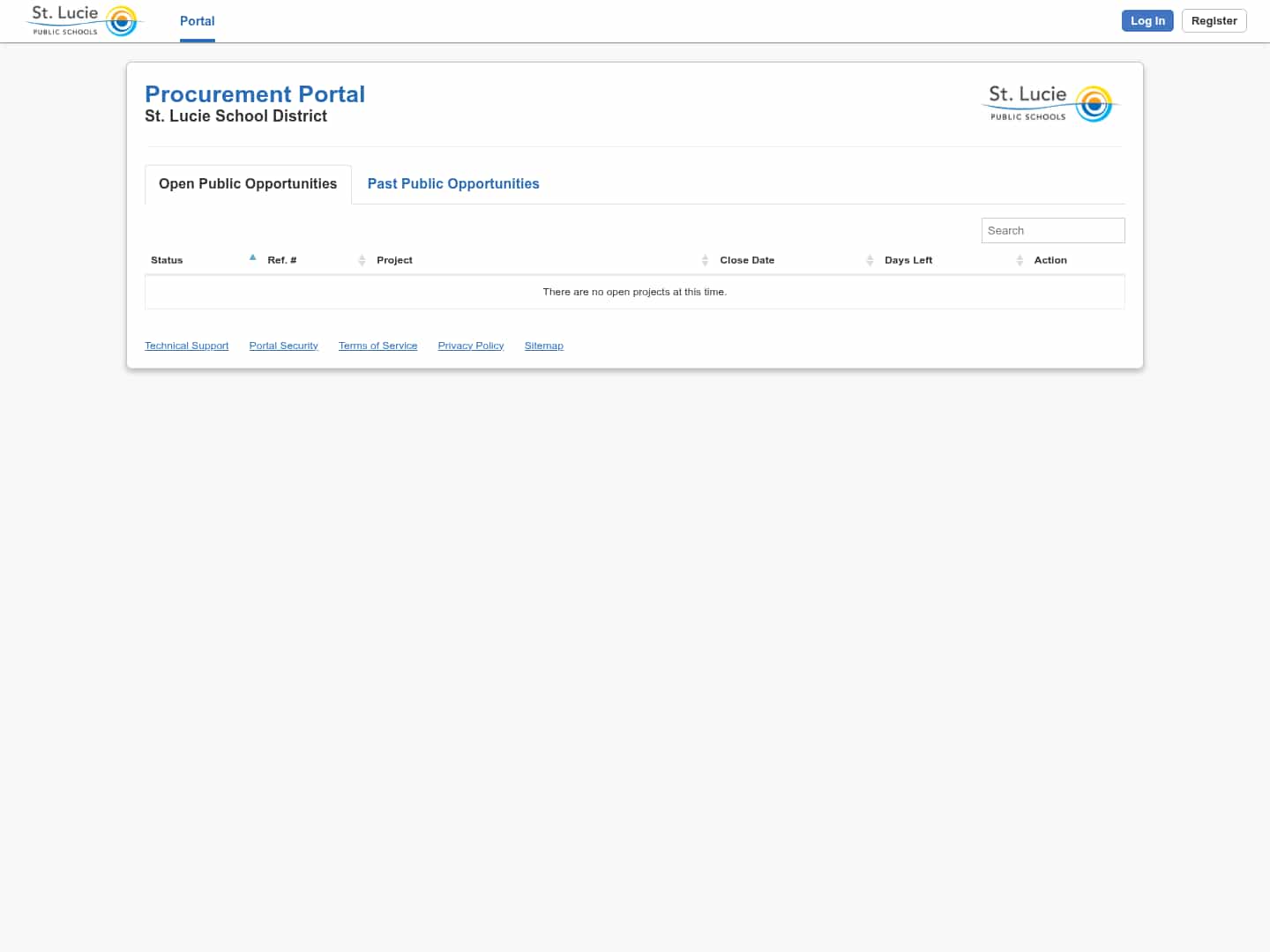Image resolution: width=1270 pixels, height=952 pixels.
Task: Select the Open Public Opportunities tab
Action: [248, 183]
